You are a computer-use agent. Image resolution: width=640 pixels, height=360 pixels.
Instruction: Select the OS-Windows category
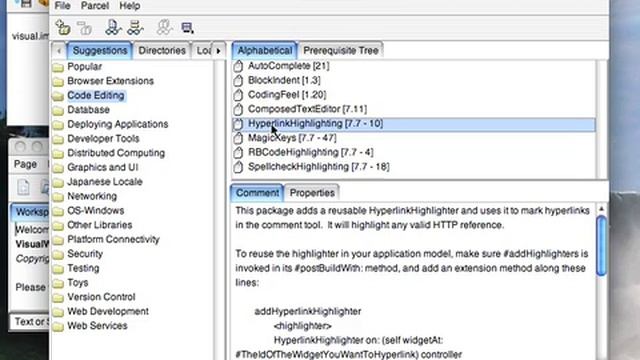(96, 211)
